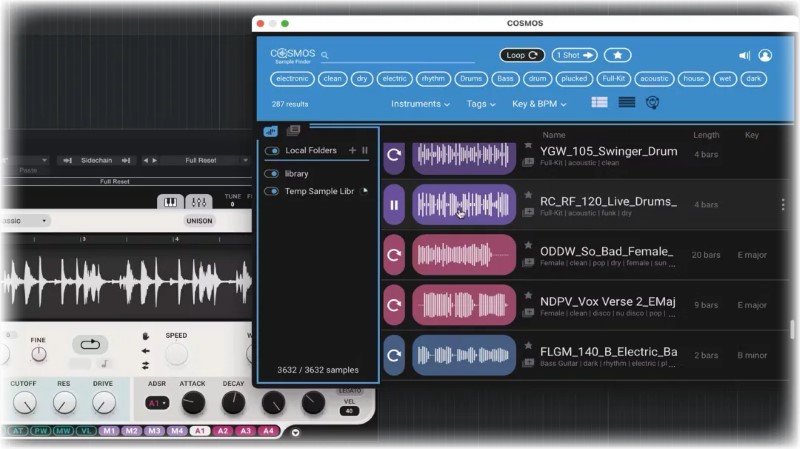
Task: Favorite the ODDW_So_Bad_Female sample
Action: point(528,245)
